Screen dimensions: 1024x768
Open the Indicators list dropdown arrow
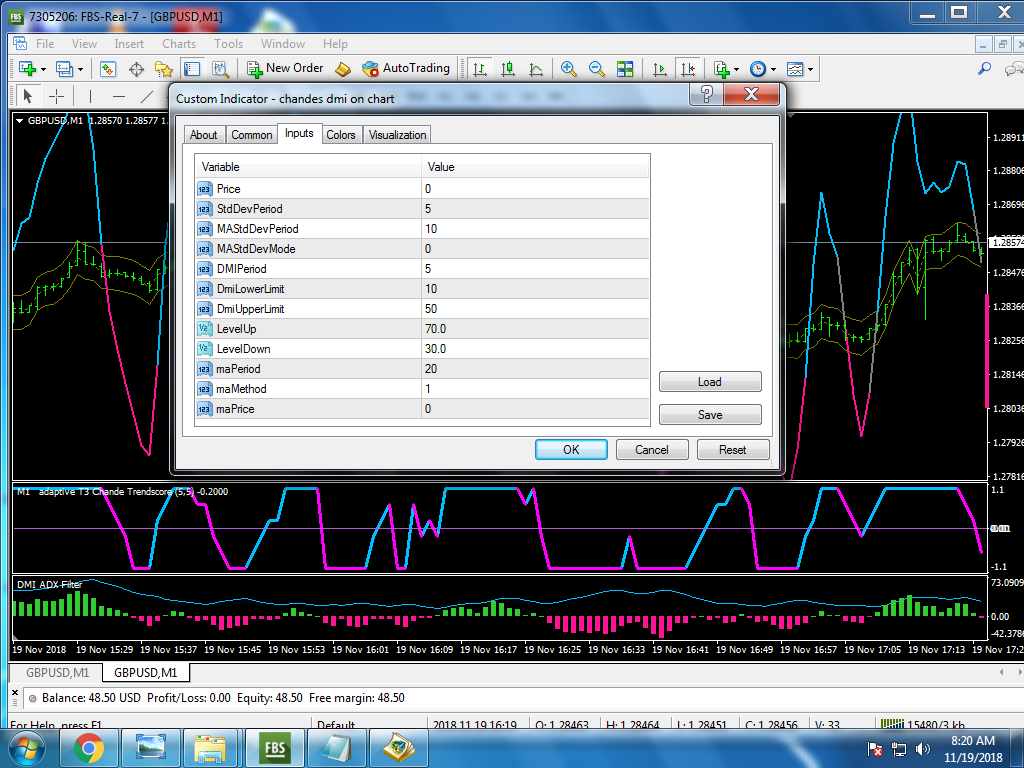pos(736,70)
